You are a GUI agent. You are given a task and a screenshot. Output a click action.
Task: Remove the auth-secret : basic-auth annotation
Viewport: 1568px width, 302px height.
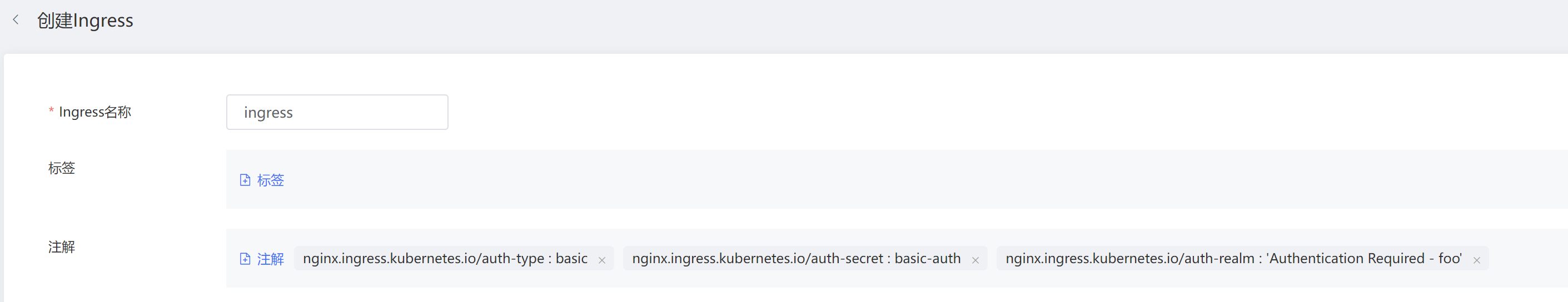[975, 260]
